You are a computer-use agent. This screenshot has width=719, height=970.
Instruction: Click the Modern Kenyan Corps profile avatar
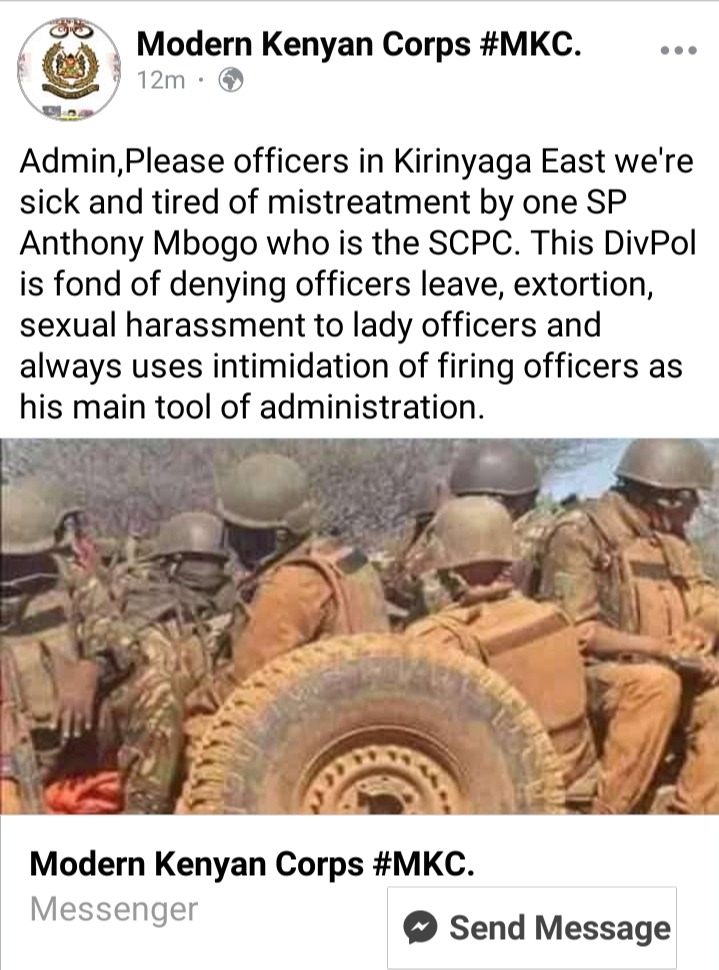pos(68,69)
